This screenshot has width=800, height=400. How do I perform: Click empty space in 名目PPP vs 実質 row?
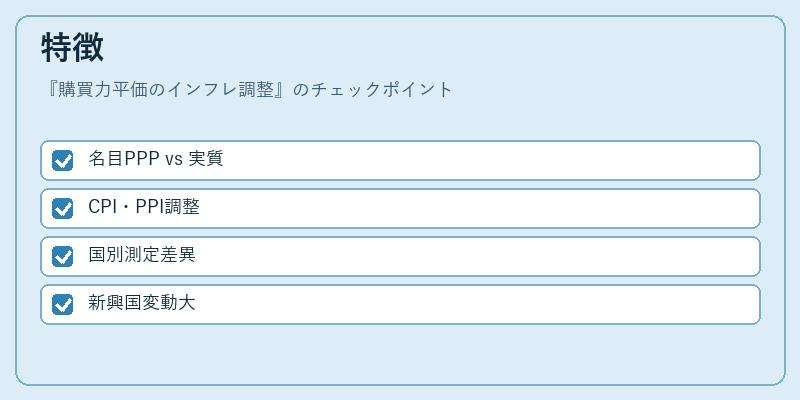490,160
